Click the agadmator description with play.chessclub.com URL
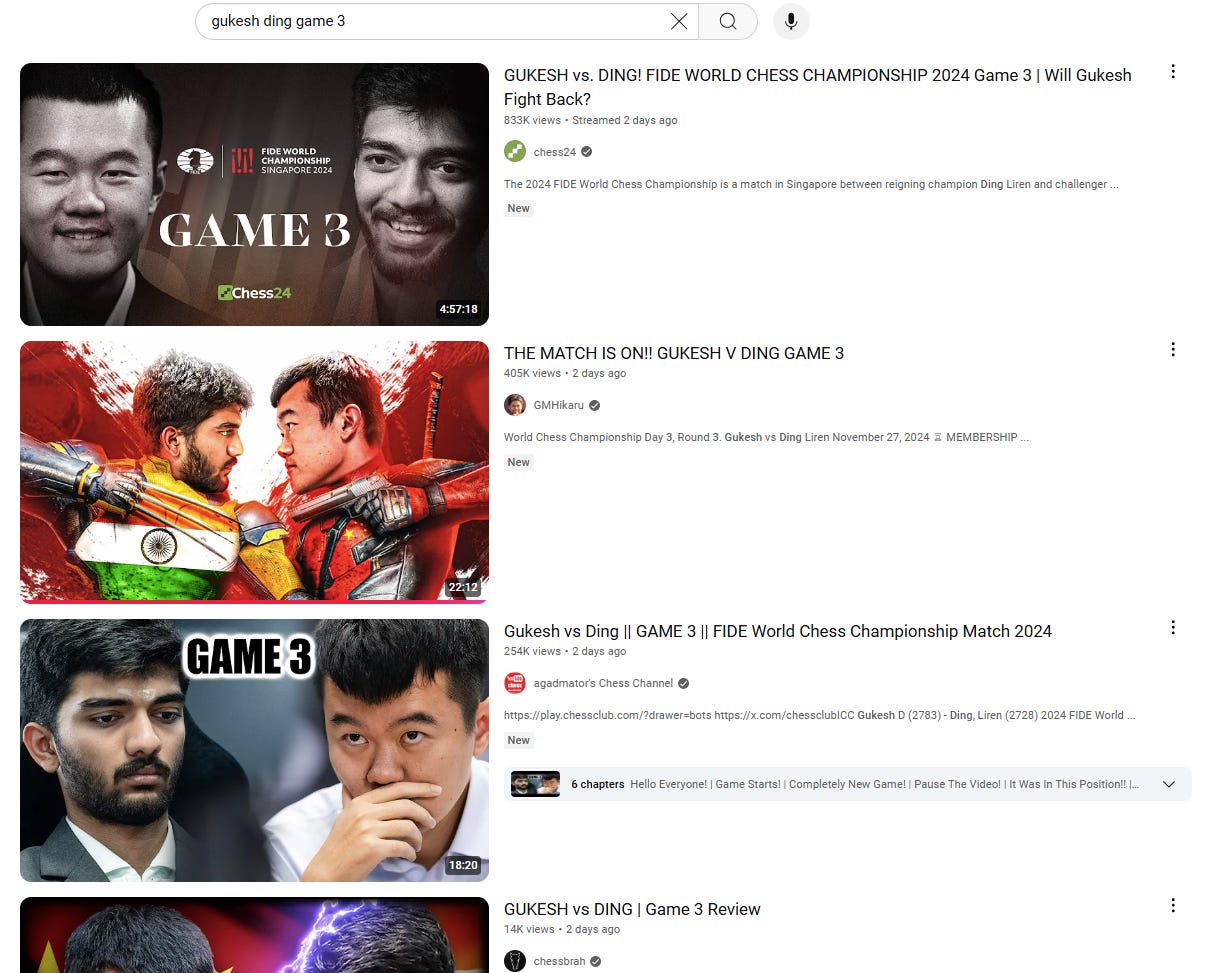1205x973 pixels. pos(820,715)
